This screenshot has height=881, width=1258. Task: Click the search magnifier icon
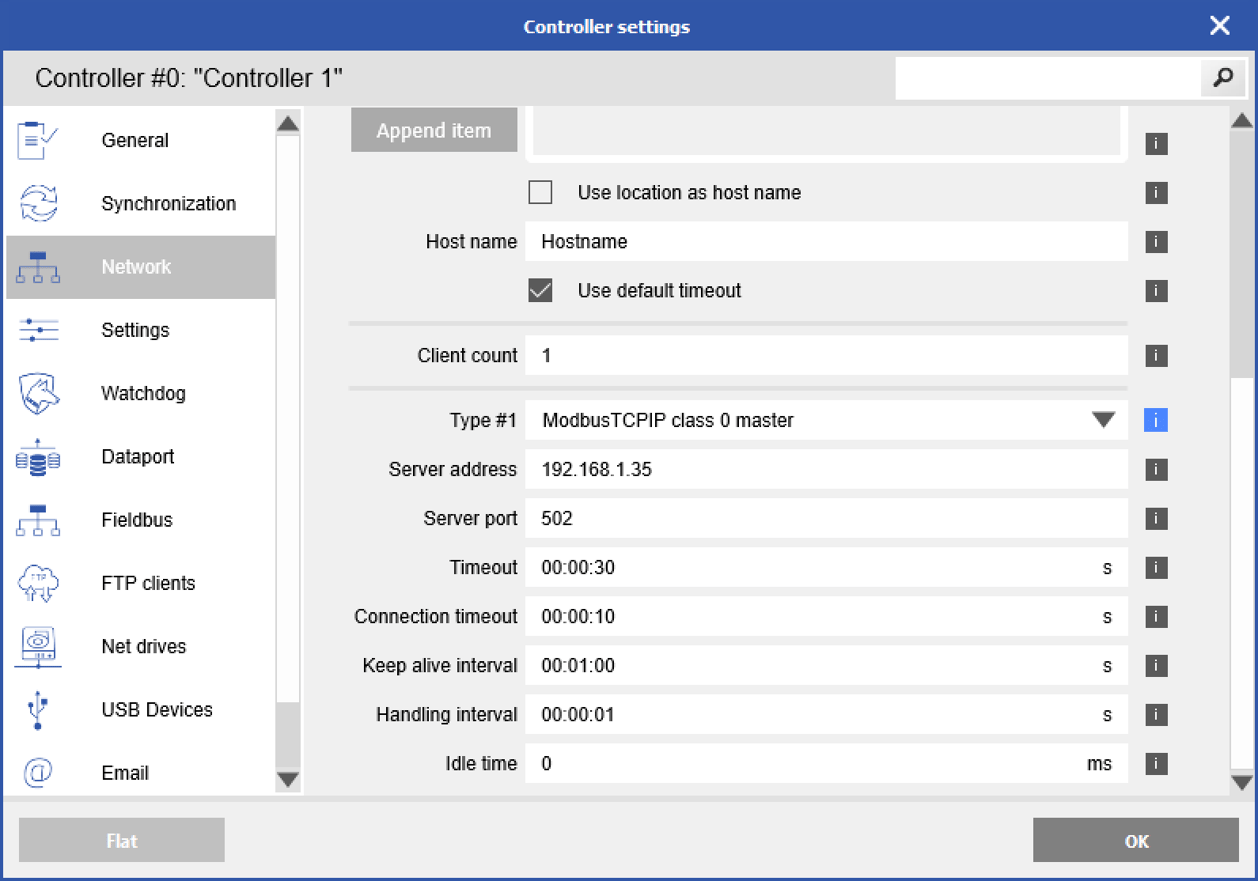pos(1222,77)
